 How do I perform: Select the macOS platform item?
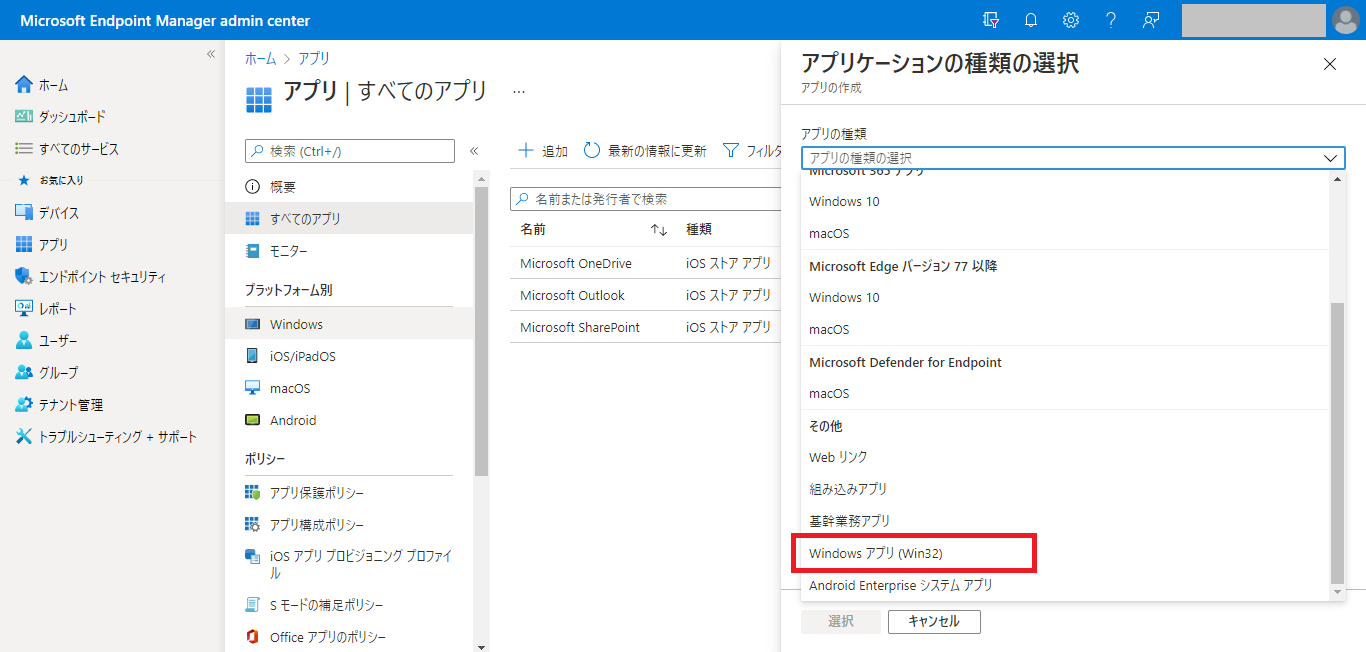(x=349, y=388)
